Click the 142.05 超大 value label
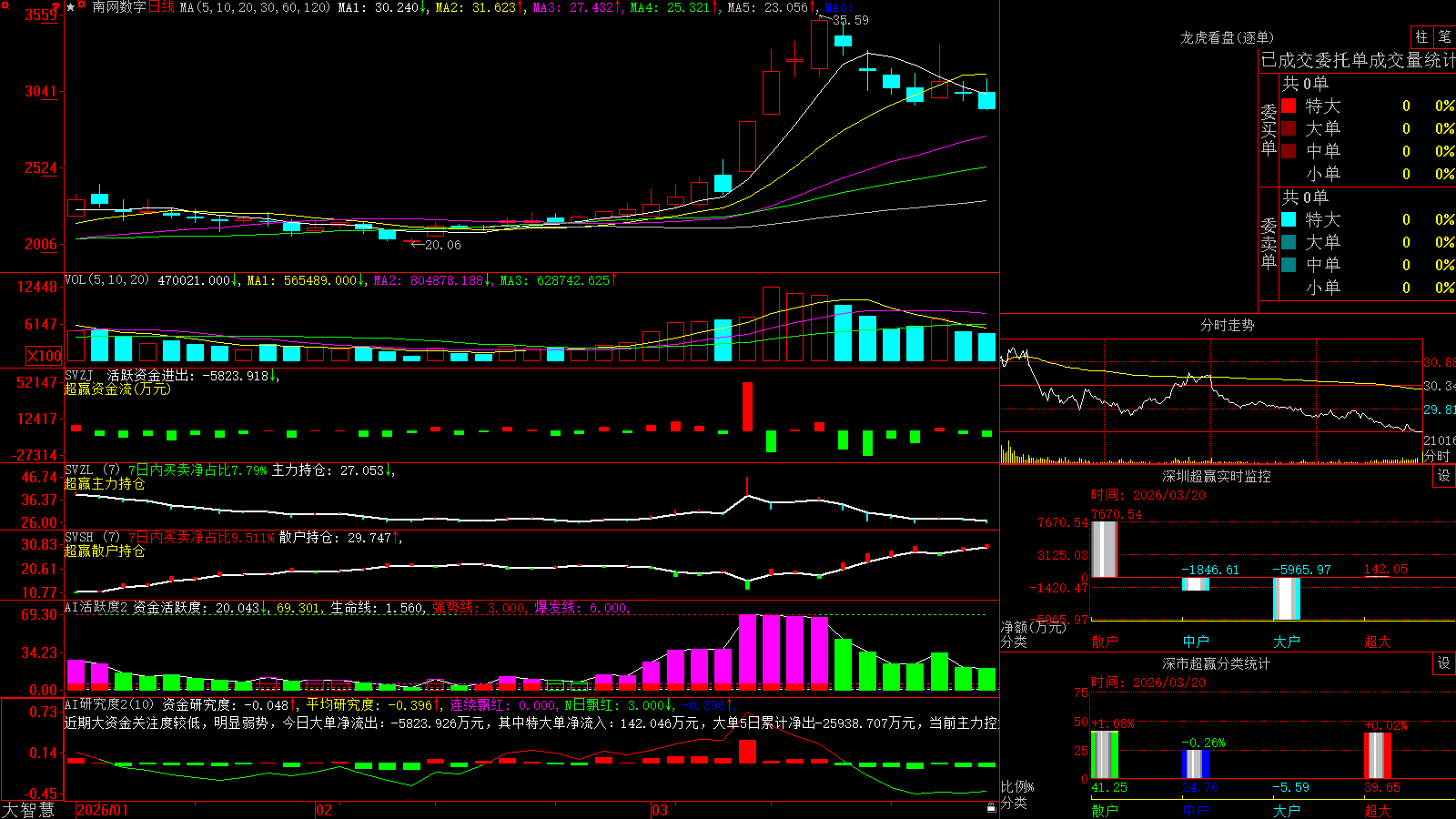The image size is (1456, 819). click(x=1385, y=569)
